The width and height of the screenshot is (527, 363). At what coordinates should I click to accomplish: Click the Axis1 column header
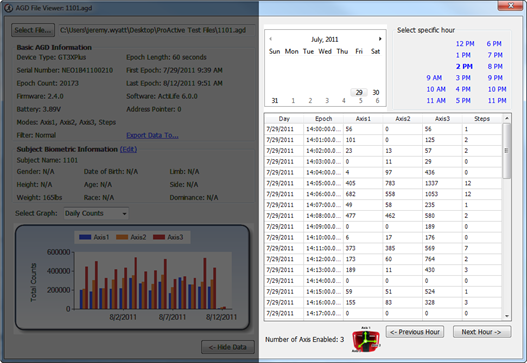(363, 119)
